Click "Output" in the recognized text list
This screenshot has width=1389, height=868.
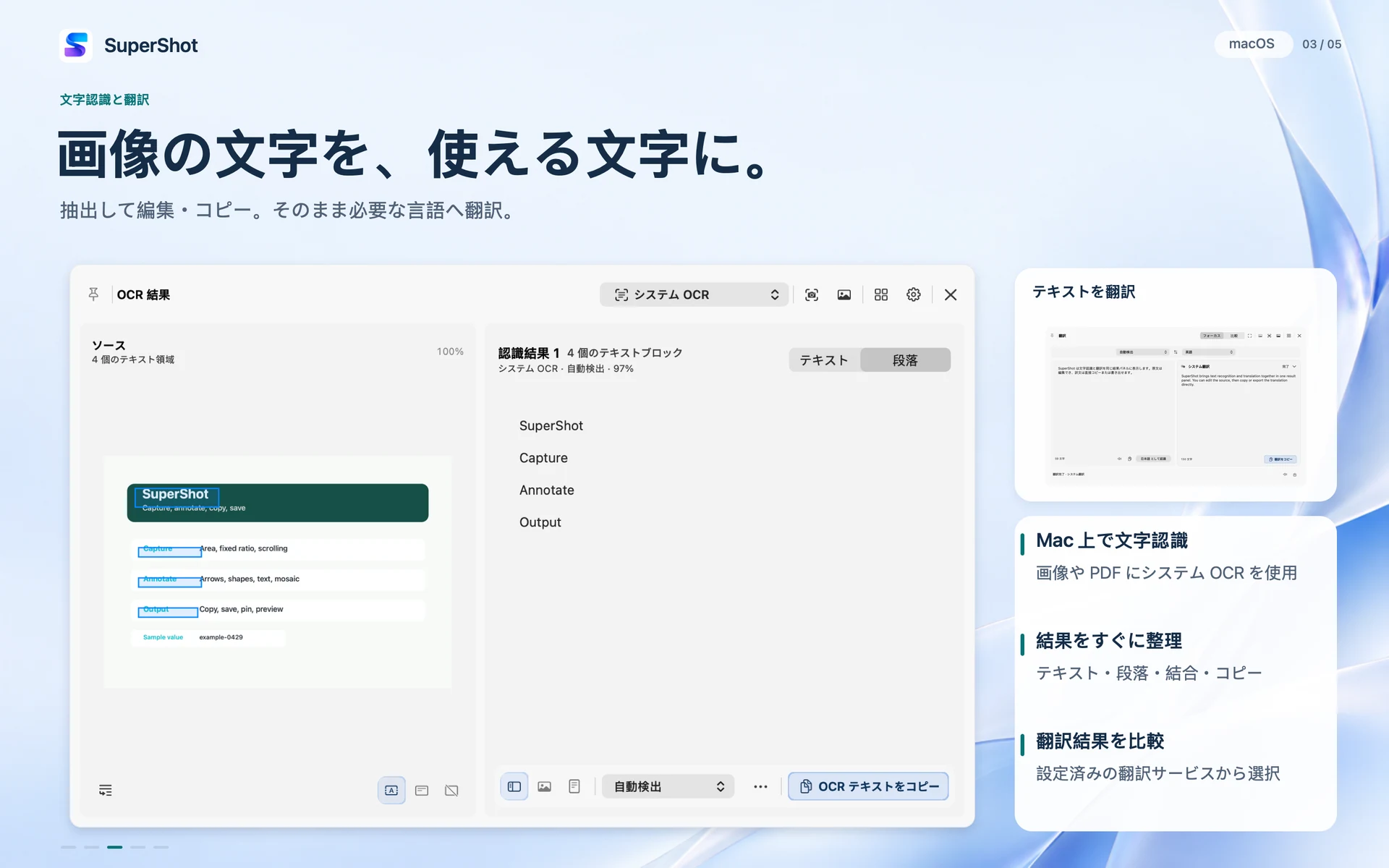pyautogui.click(x=540, y=522)
